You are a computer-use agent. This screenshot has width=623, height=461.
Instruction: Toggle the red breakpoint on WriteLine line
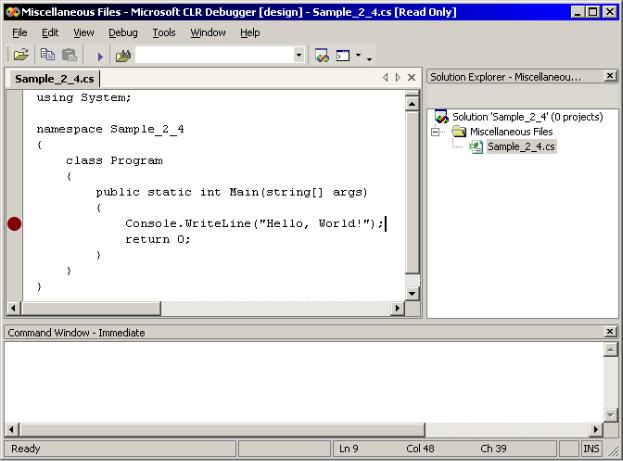point(14,224)
